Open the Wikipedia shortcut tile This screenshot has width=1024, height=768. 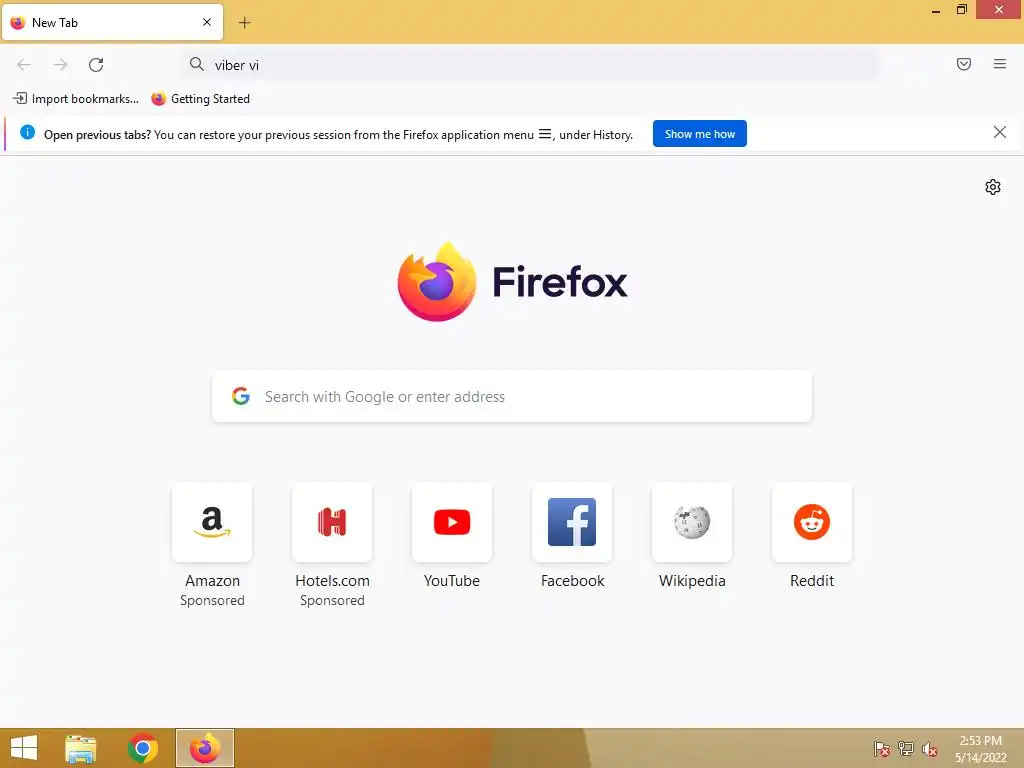coord(692,522)
